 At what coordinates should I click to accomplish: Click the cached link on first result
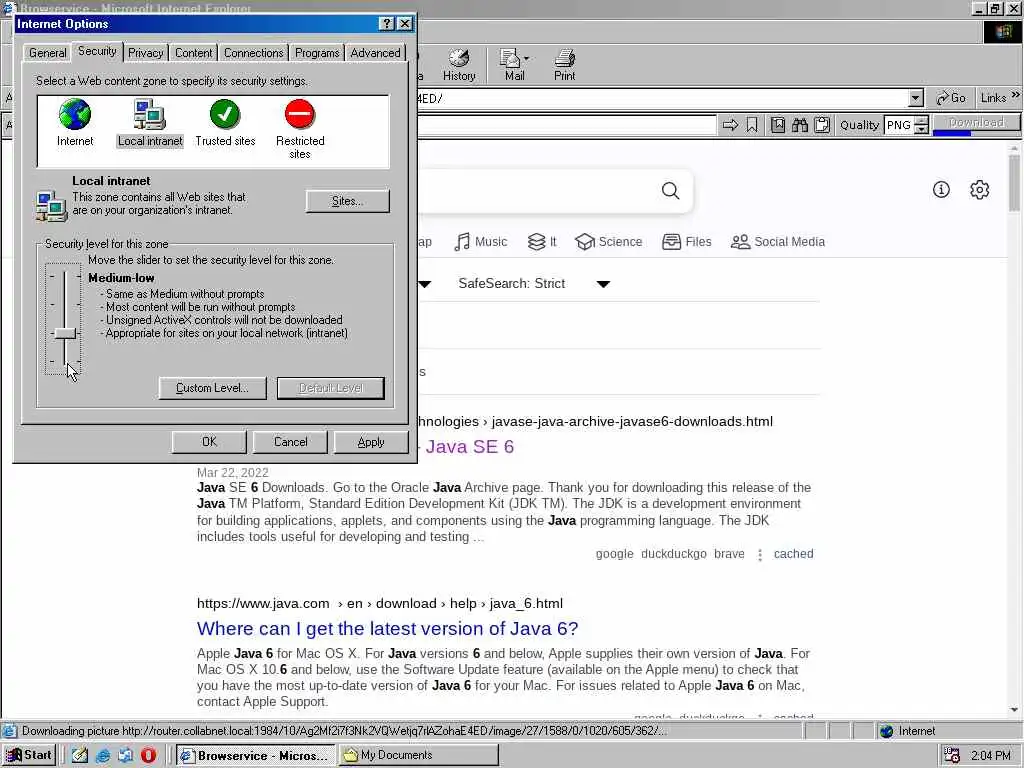tap(793, 554)
